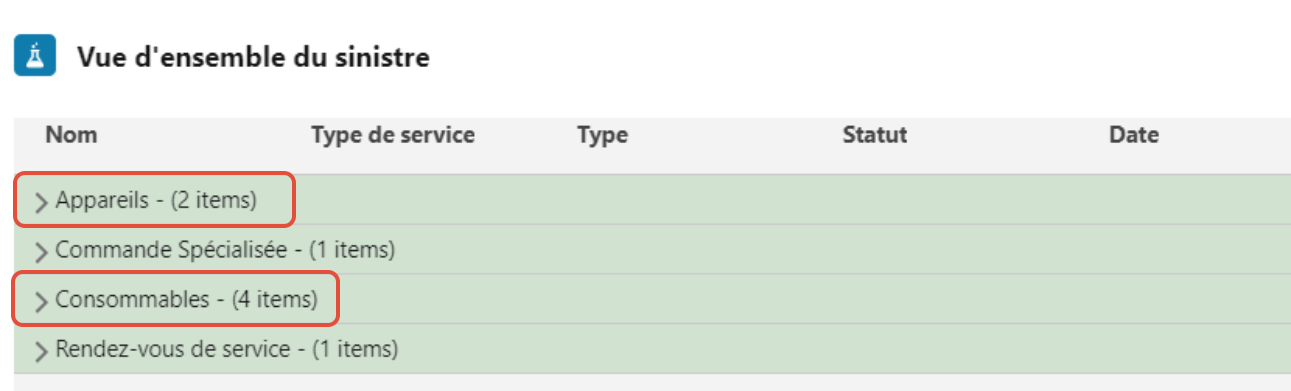Sort by the Nom column header
The height and width of the screenshot is (391, 1291).
(x=71, y=135)
